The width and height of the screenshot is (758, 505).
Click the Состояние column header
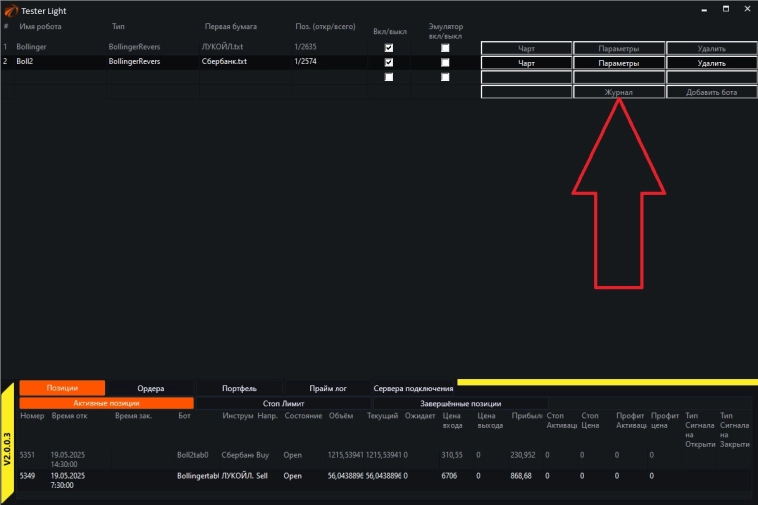point(303,416)
